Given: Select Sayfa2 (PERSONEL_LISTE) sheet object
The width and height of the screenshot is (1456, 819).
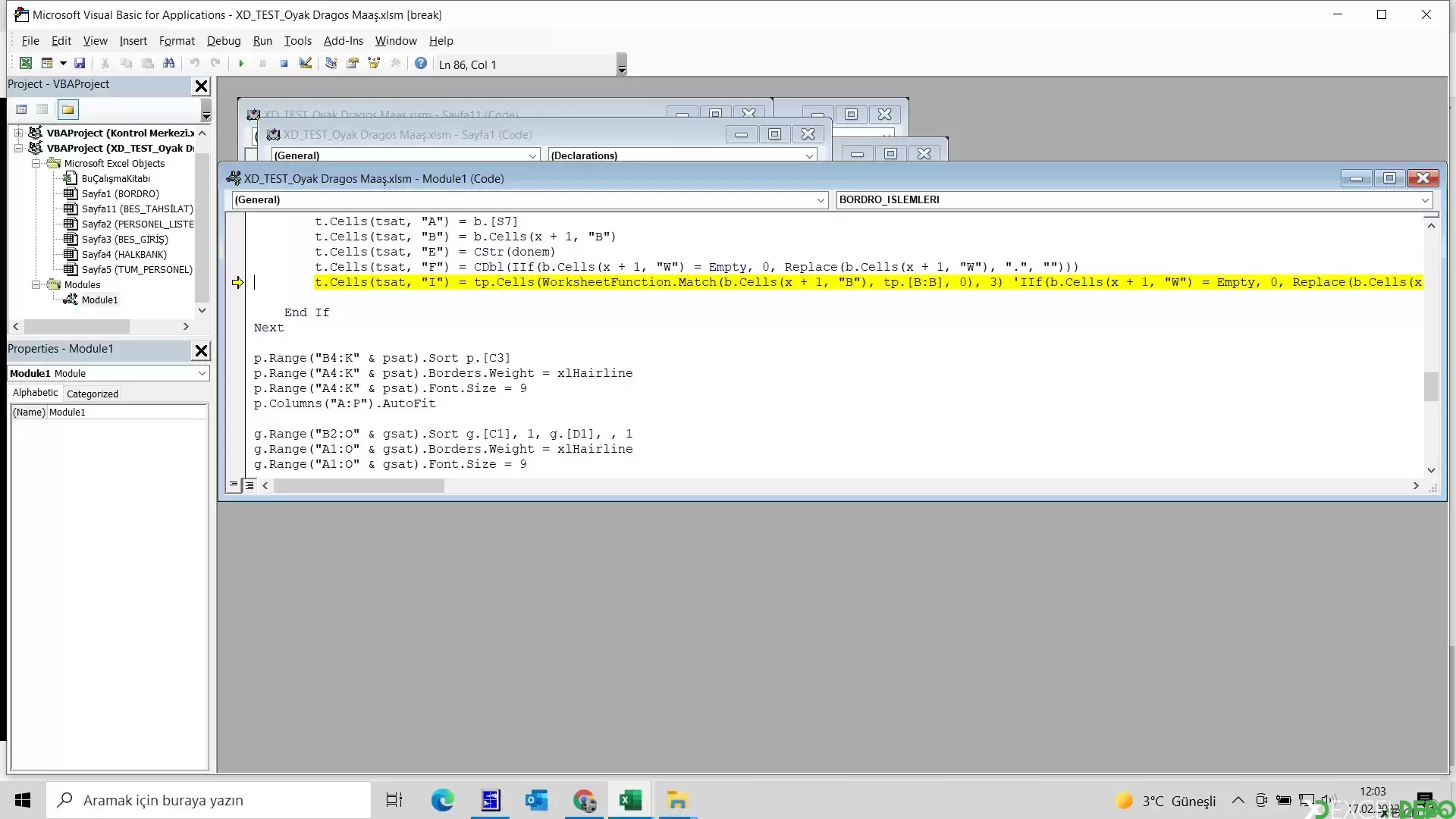Looking at the screenshot, I should click(137, 224).
